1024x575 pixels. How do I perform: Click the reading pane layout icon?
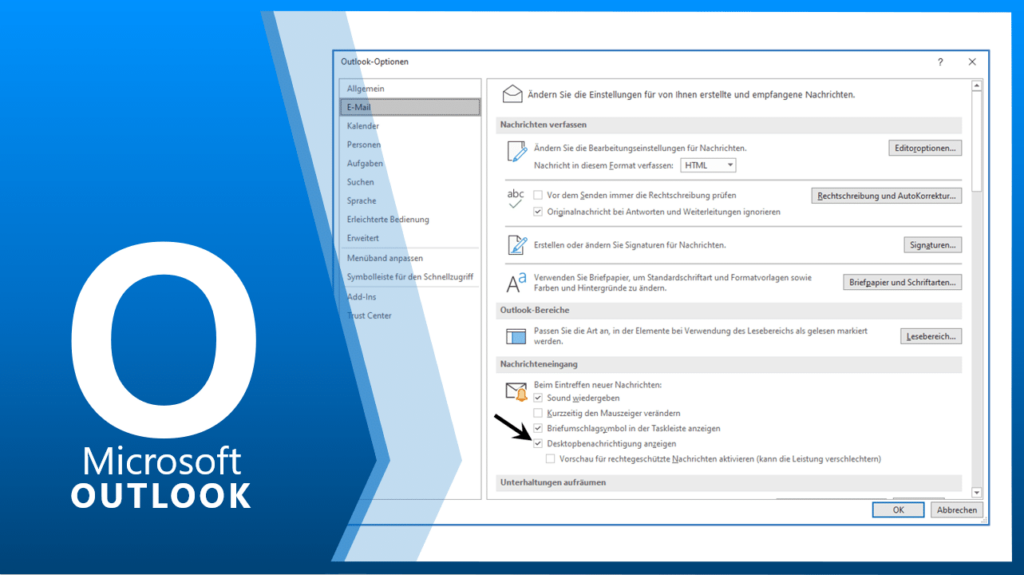[x=516, y=337]
